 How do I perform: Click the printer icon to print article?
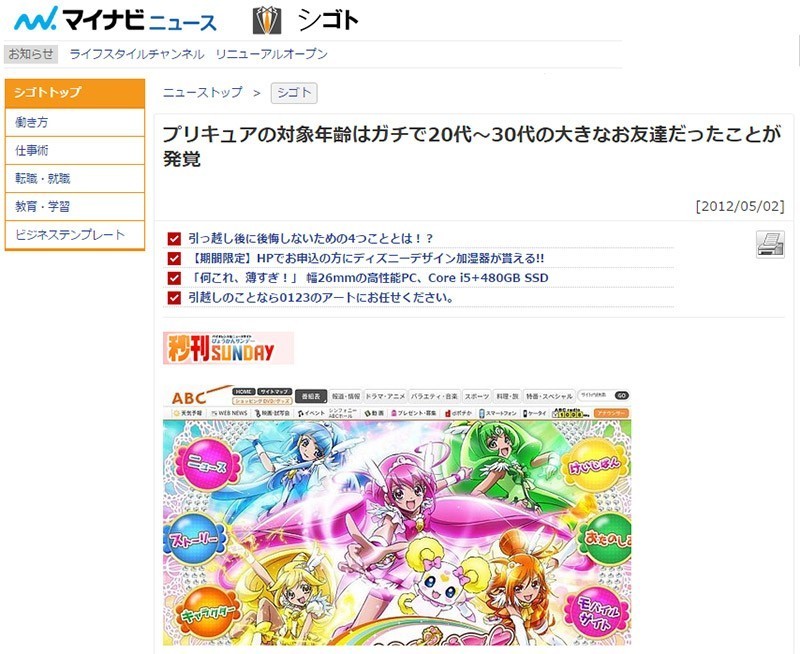pos(770,244)
